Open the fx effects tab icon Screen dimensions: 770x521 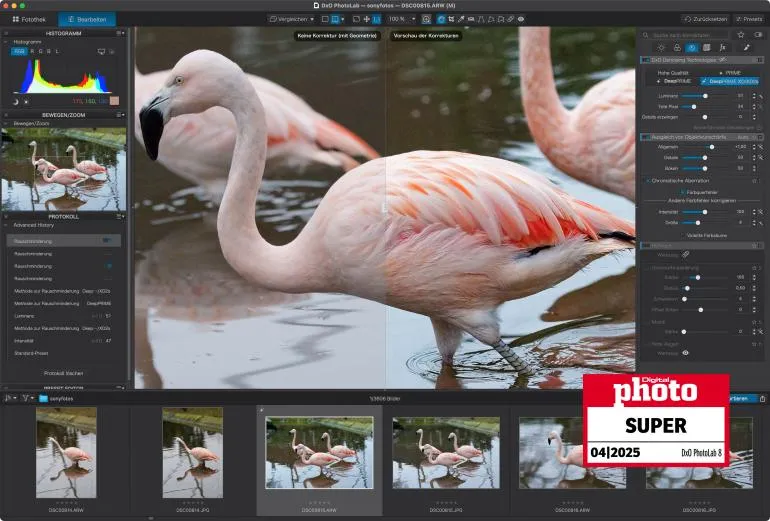pyautogui.click(x=722, y=48)
